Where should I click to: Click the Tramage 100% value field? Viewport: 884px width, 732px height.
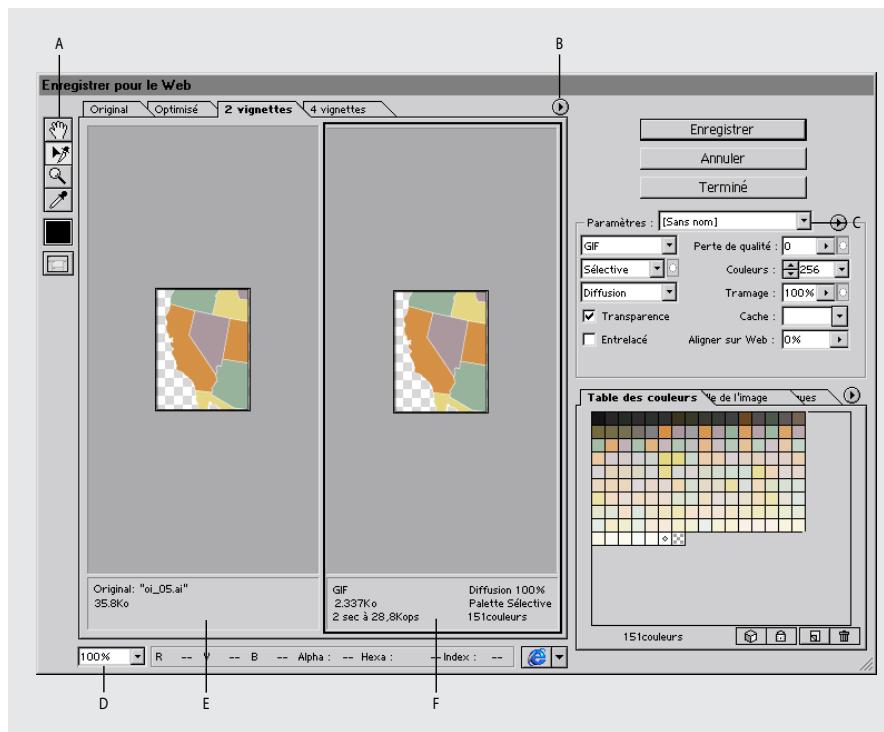coord(801,293)
